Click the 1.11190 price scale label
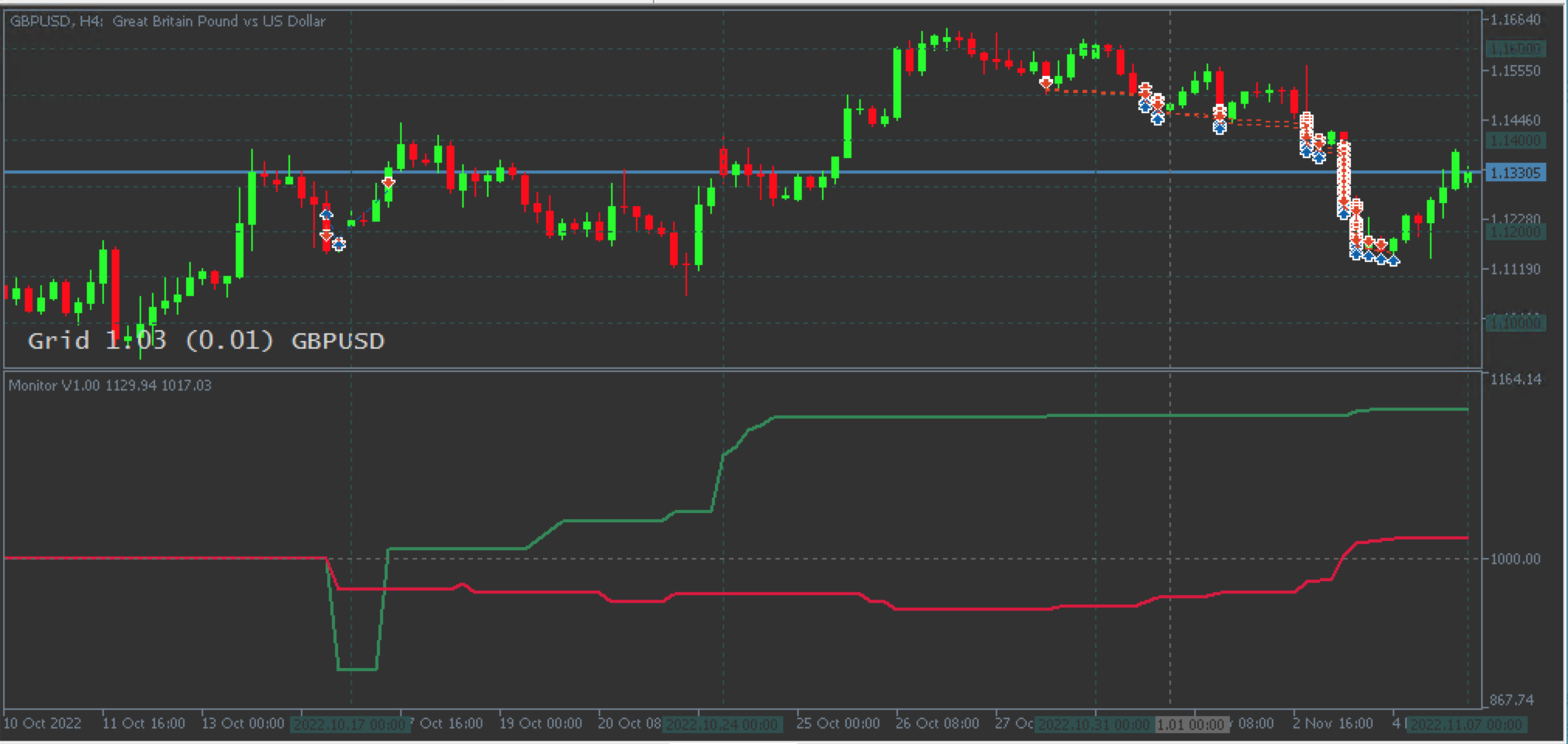This screenshot has width=1568, height=744. click(x=1516, y=269)
